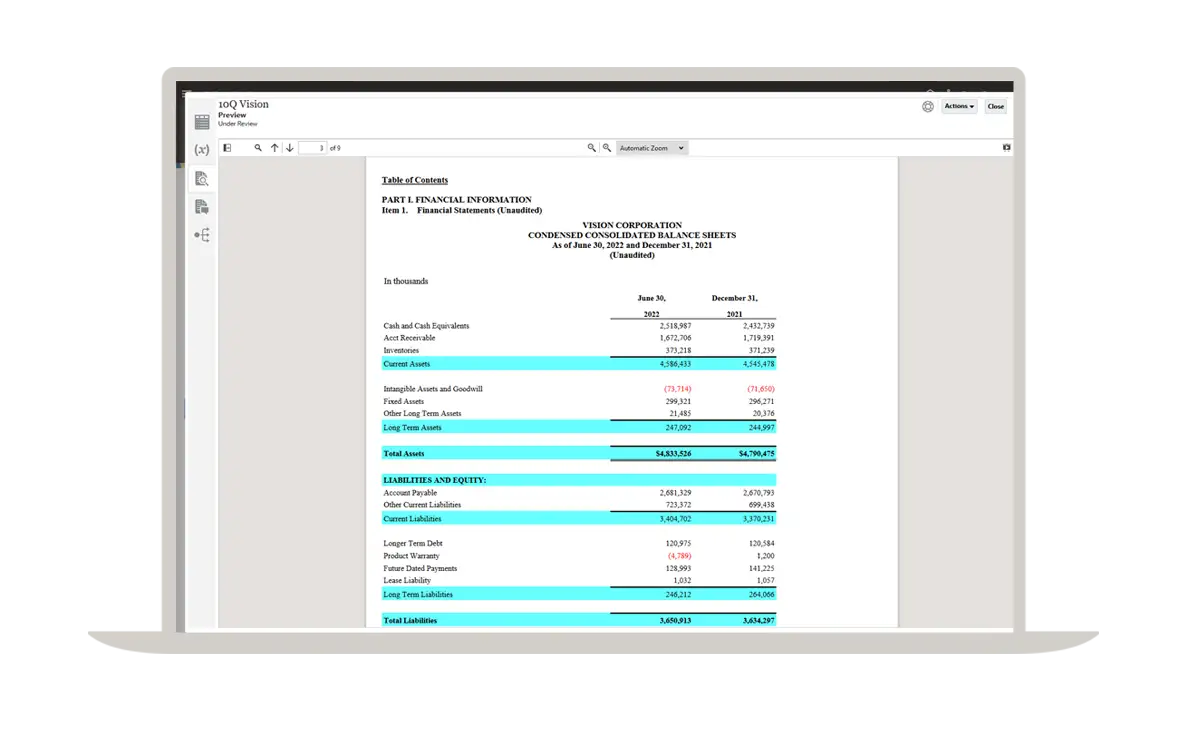The image size is (1187, 742).
Task: Open the report grid icon in sidebar
Action: [x=202, y=122]
